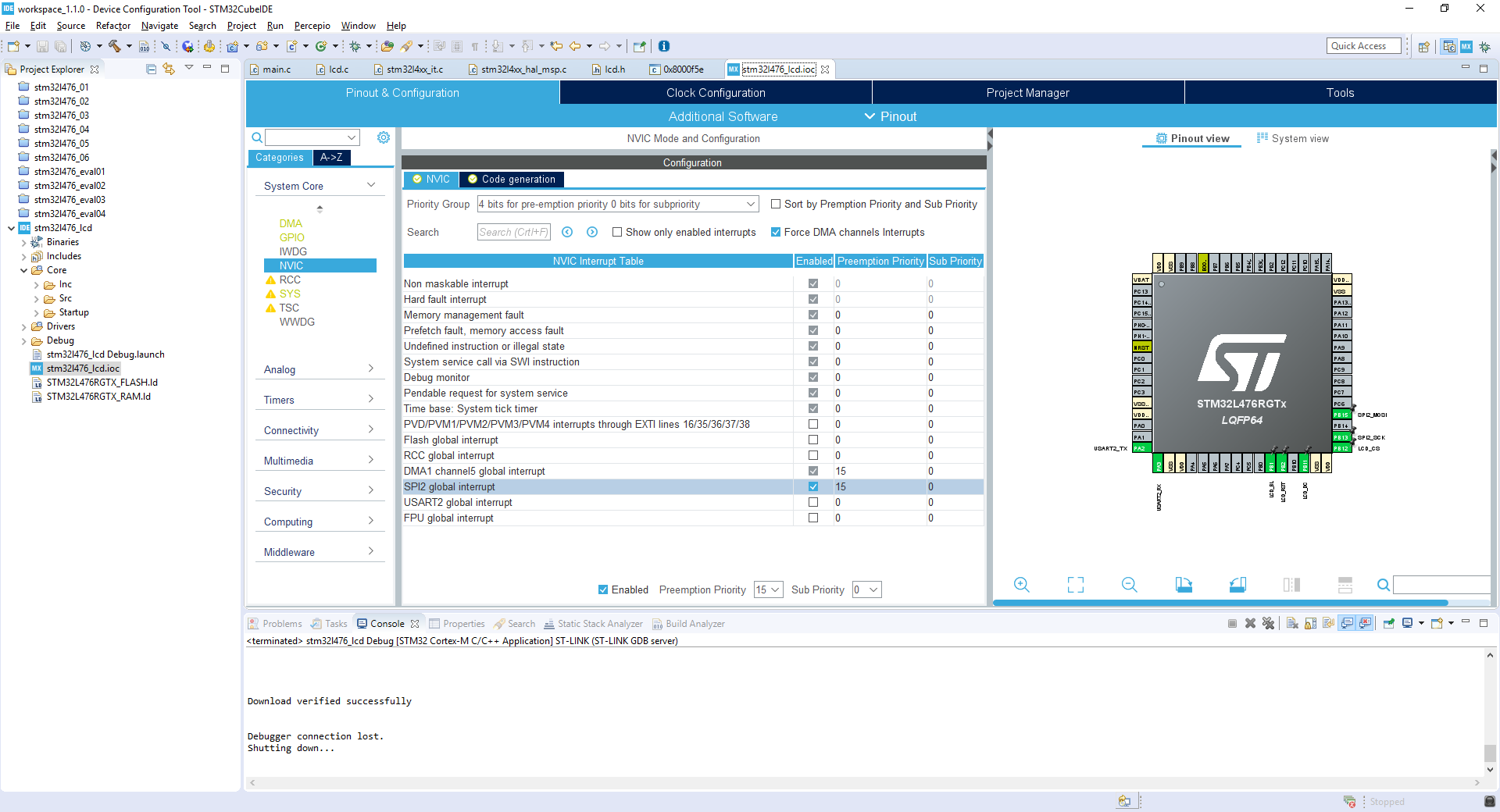Viewport: 1500px width, 812px height.
Task: Click the New file toolbar icon
Action: tap(12, 46)
